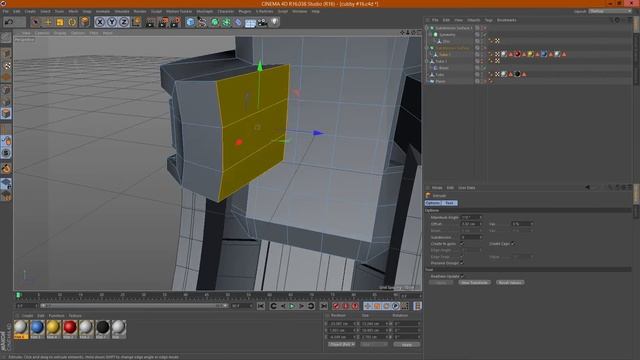The height and width of the screenshot is (360, 640).
Task: Click the back arrow in Attribute Manager header
Action: (587, 187)
